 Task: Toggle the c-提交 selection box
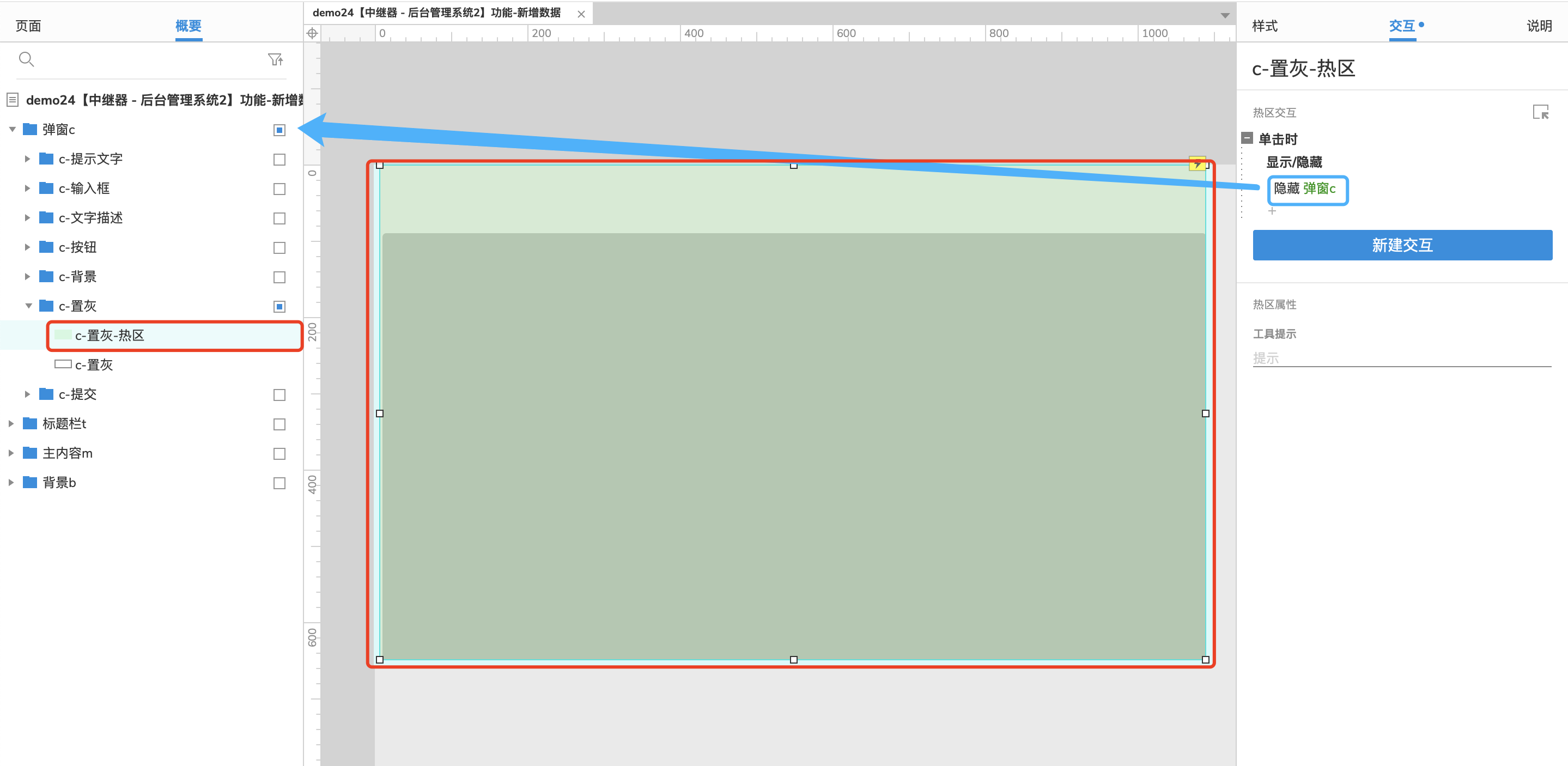pyautogui.click(x=279, y=394)
